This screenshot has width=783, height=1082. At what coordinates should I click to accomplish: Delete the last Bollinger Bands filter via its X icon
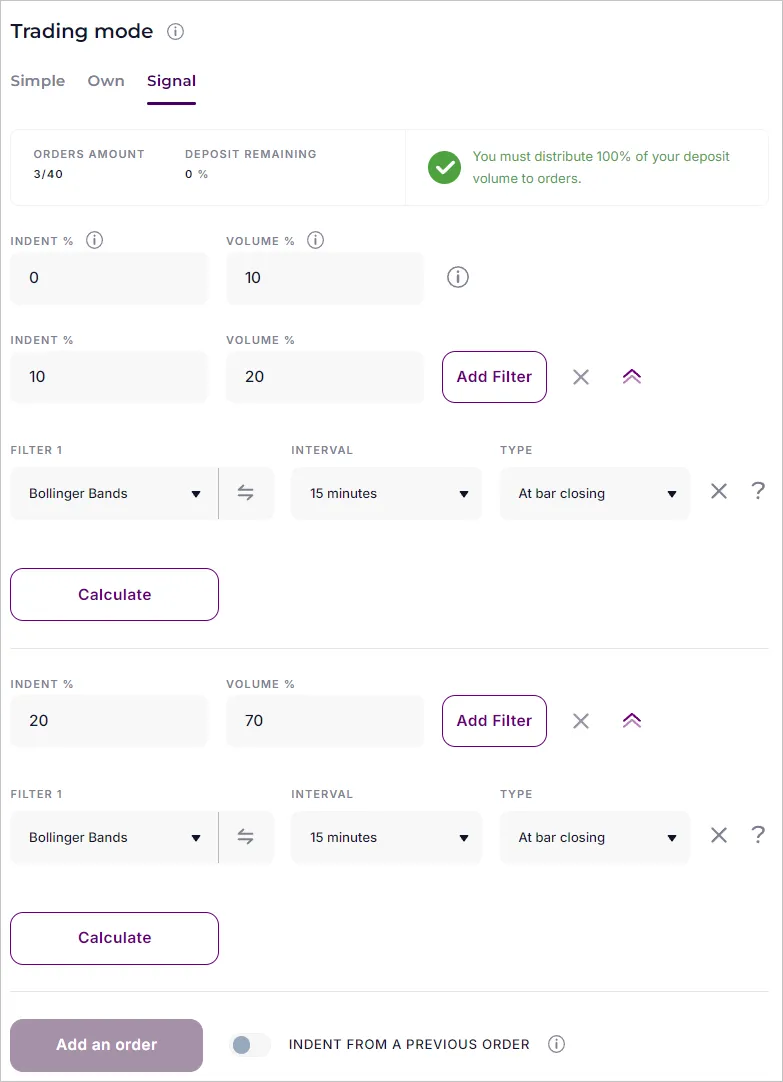tap(718, 835)
